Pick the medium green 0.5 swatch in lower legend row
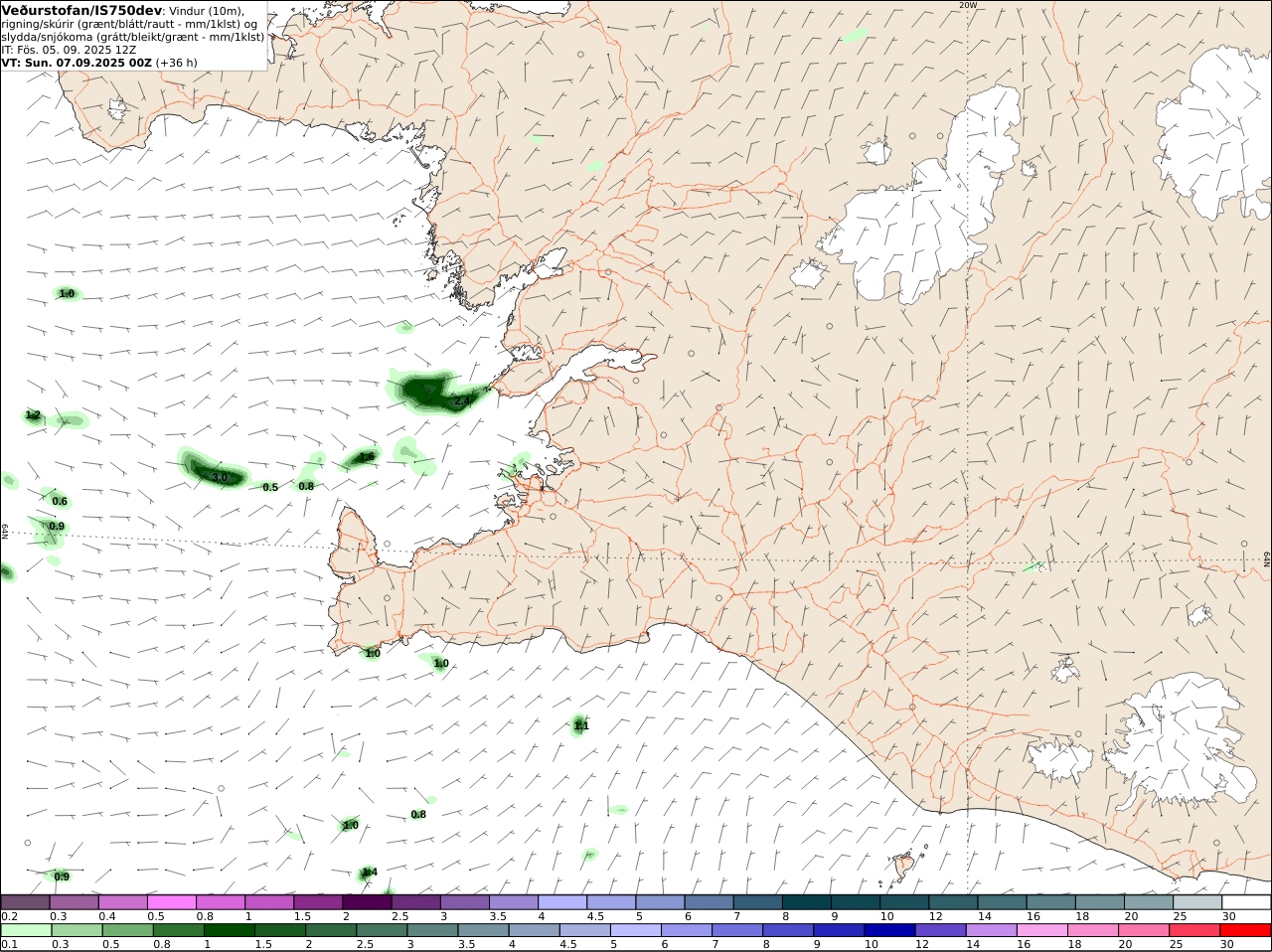Viewport: 1272px width, 952px height. coord(127,930)
